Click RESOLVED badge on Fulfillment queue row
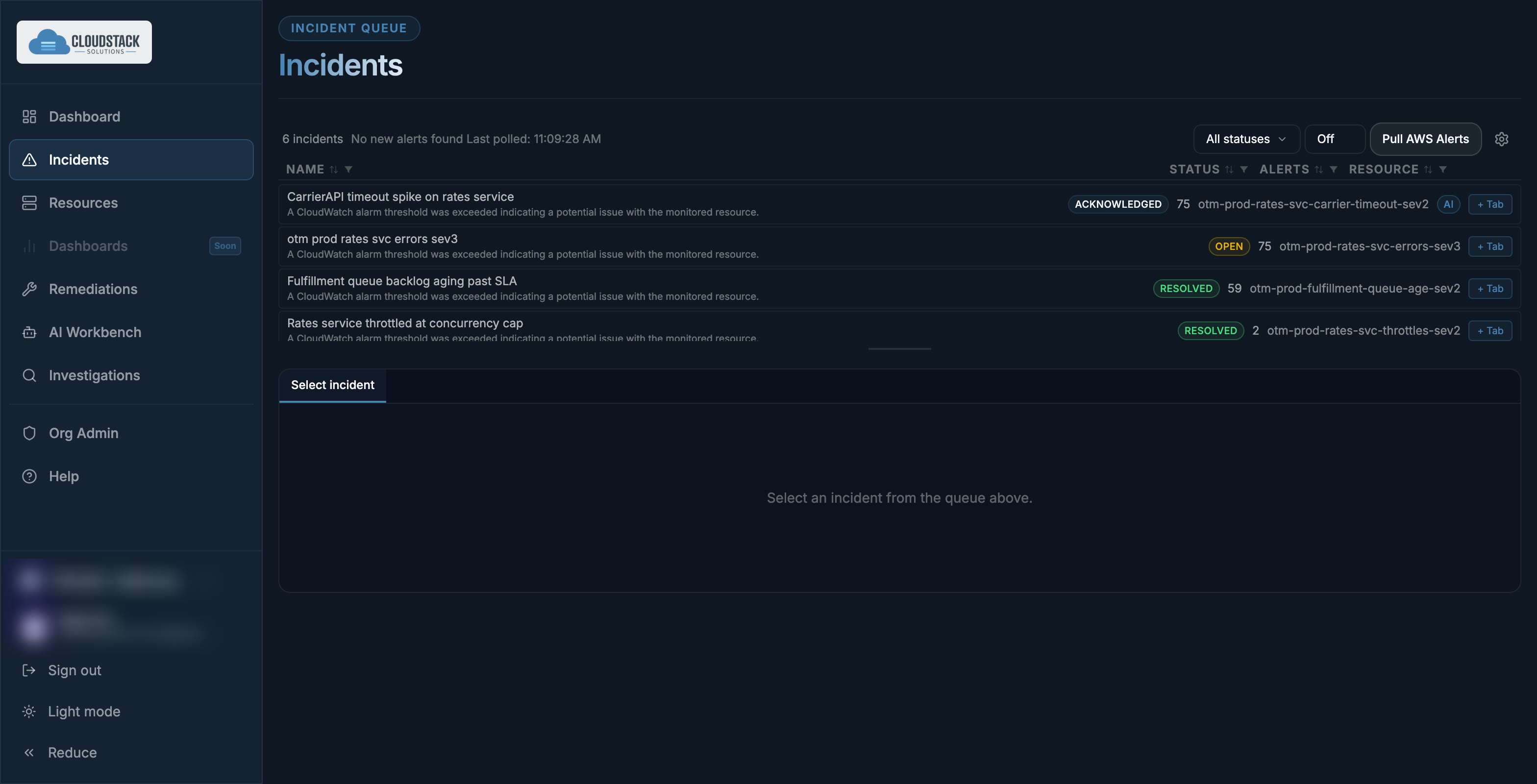The image size is (1537, 784). click(x=1186, y=289)
